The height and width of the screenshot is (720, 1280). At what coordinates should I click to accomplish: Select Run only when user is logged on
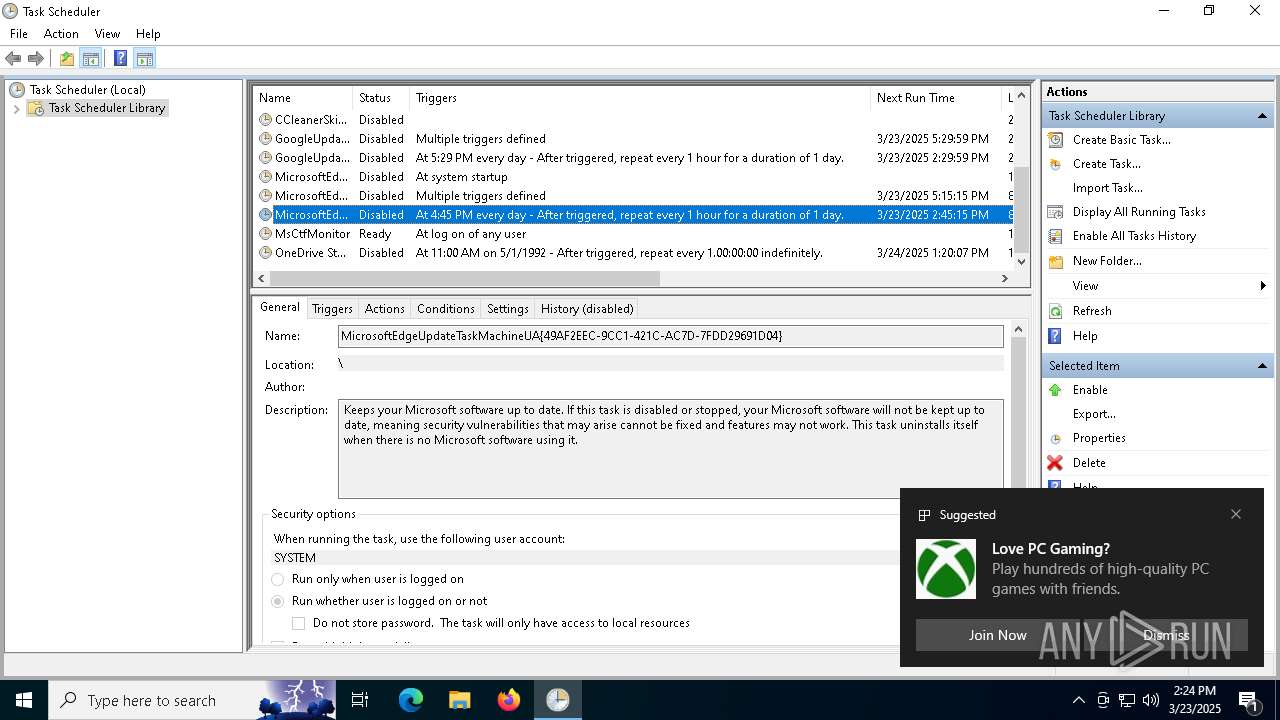[x=278, y=579]
